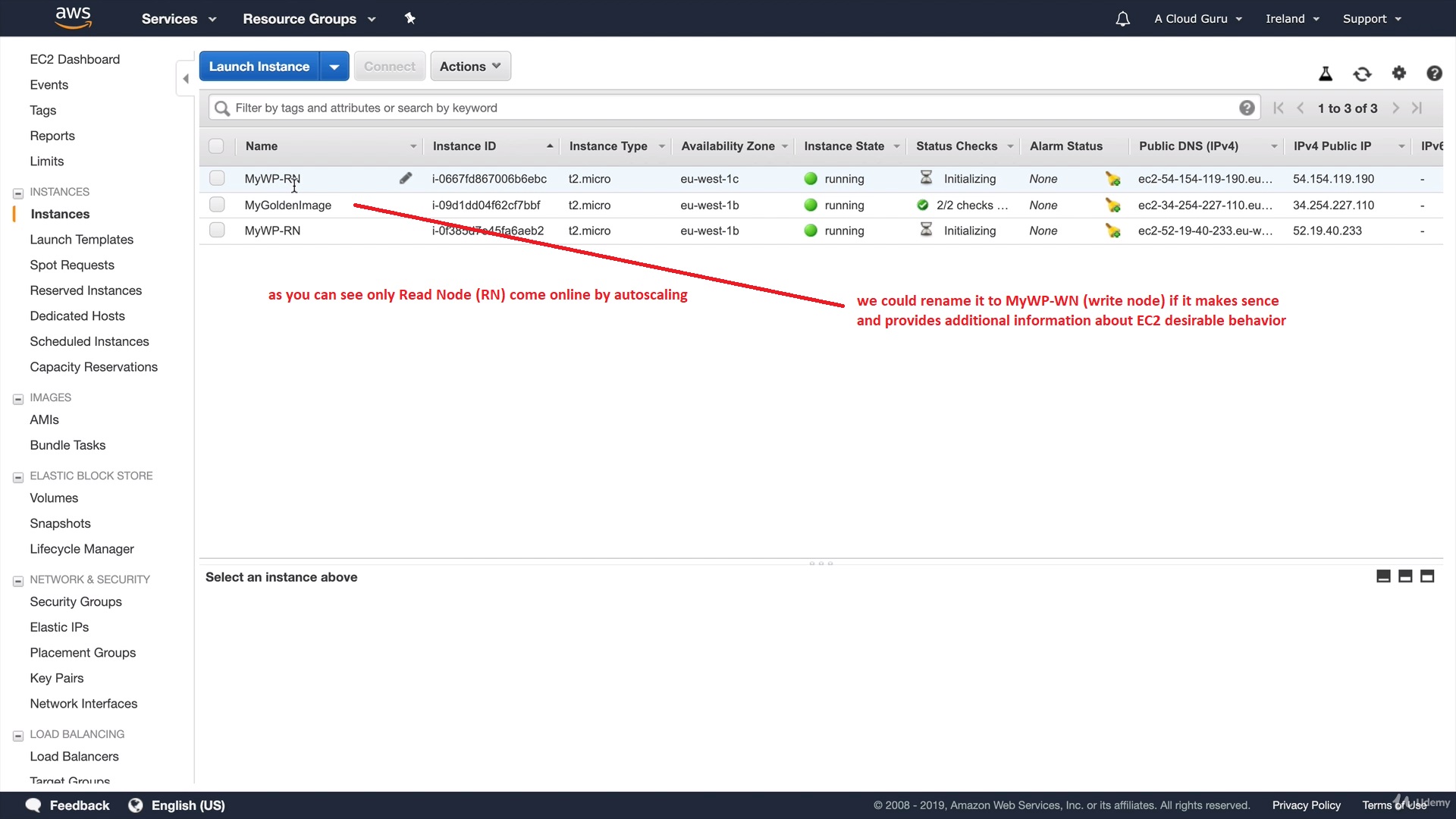Open the Actions dropdown

click(470, 66)
